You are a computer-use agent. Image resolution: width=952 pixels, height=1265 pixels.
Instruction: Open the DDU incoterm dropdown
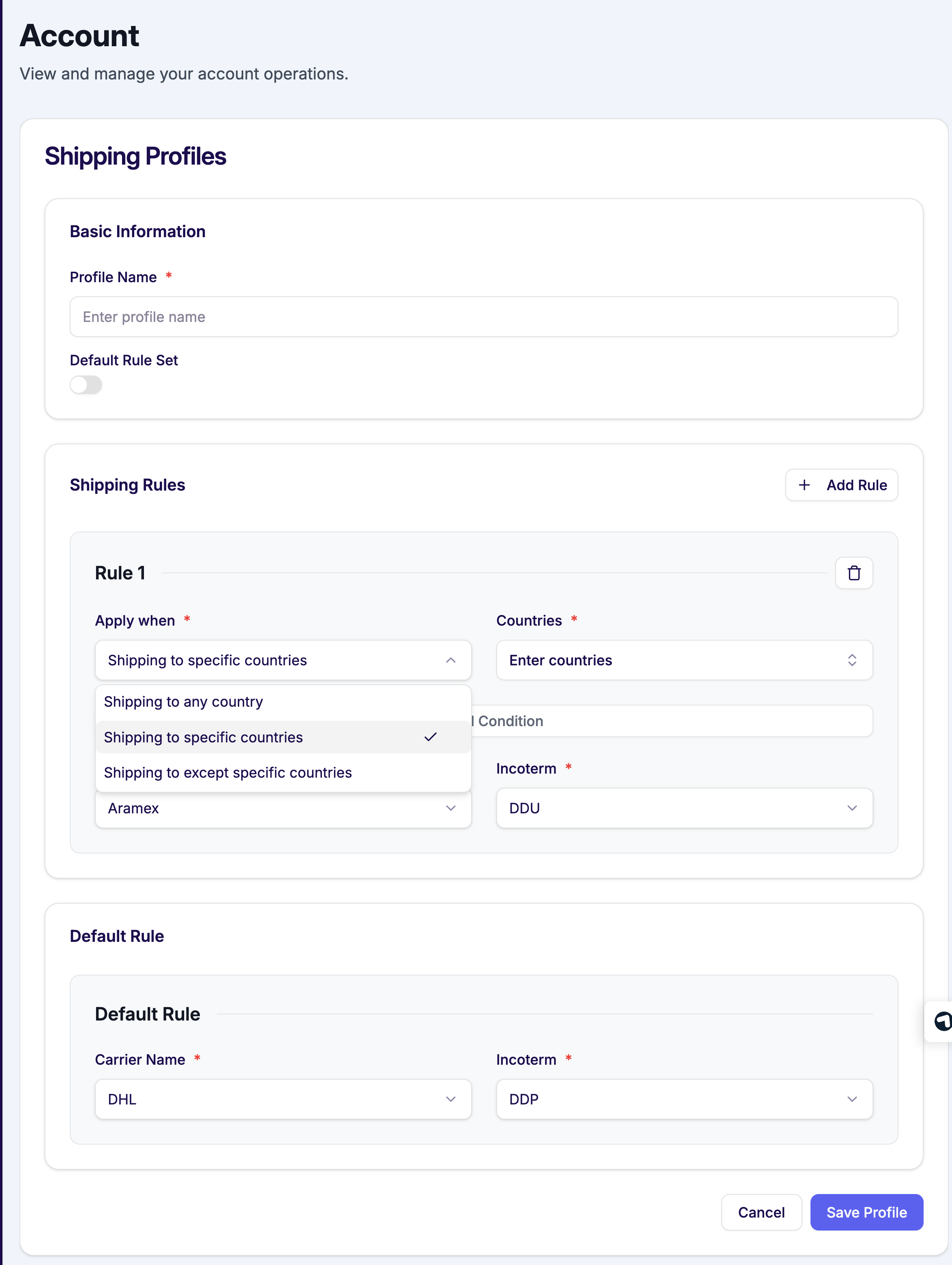point(684,808)
